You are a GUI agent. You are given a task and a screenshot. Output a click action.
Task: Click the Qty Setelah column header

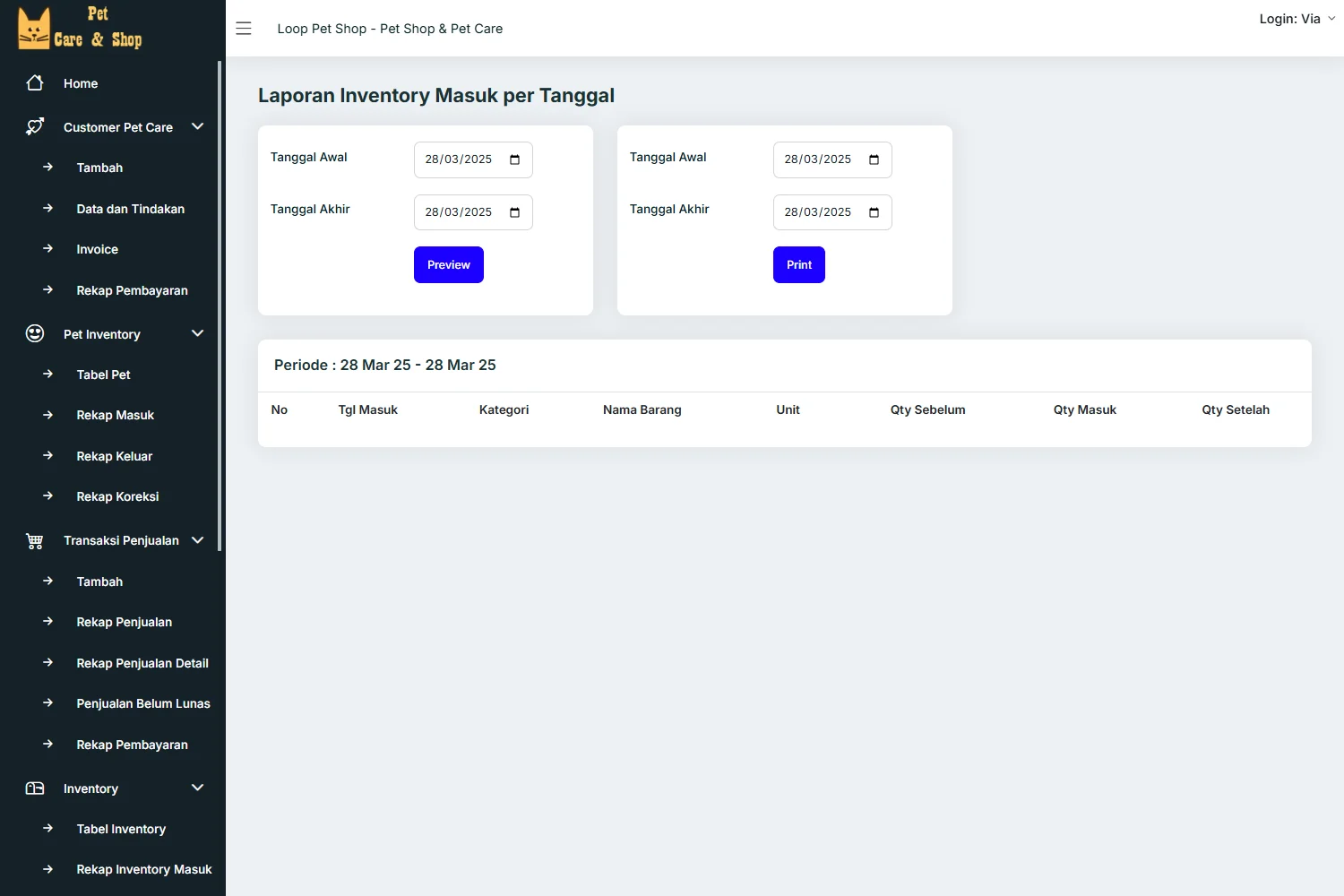[1236, 409]
